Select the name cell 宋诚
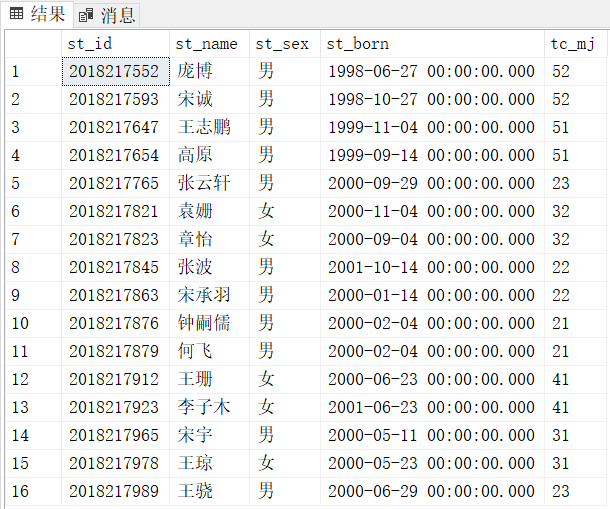Screen dimensions: 610x509 click(209, 100)
